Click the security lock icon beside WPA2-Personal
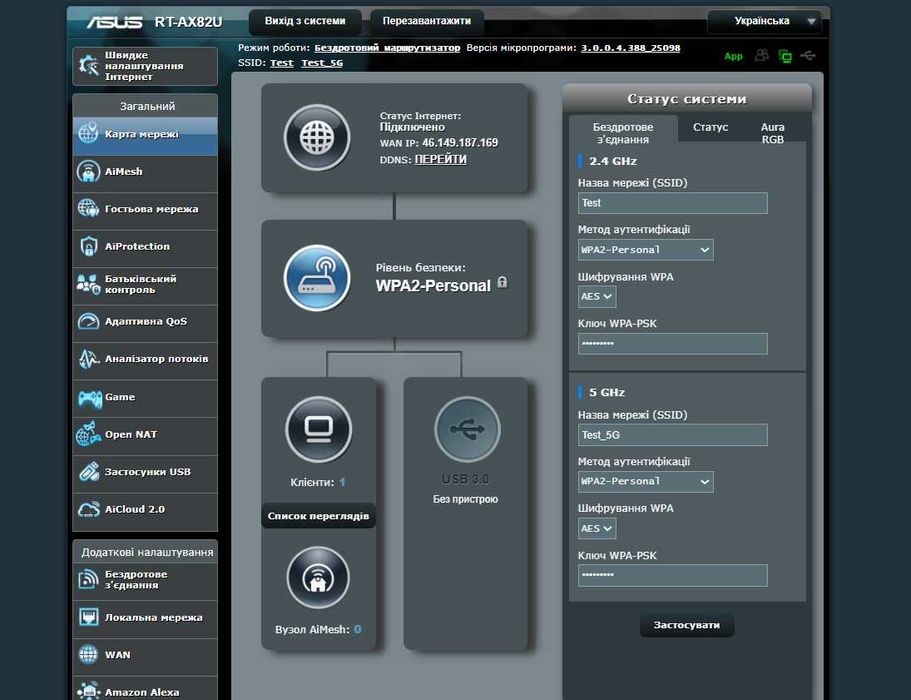This screenshot has height=700, width=911. pos(503,283)
